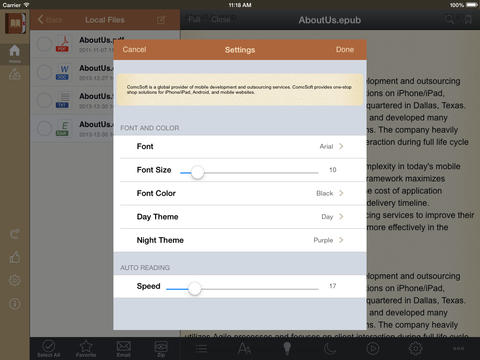The height and width of the screenshot is (360, 480).
Task: Tap Done in the Settings dialog
Action: coord(345,50)
